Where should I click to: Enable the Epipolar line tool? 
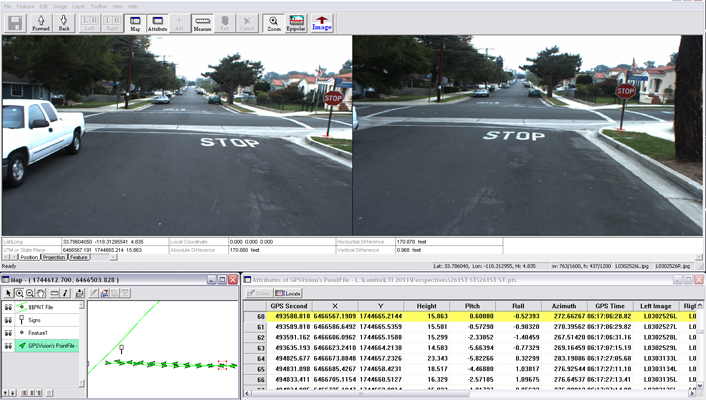[x=297, y=22]
